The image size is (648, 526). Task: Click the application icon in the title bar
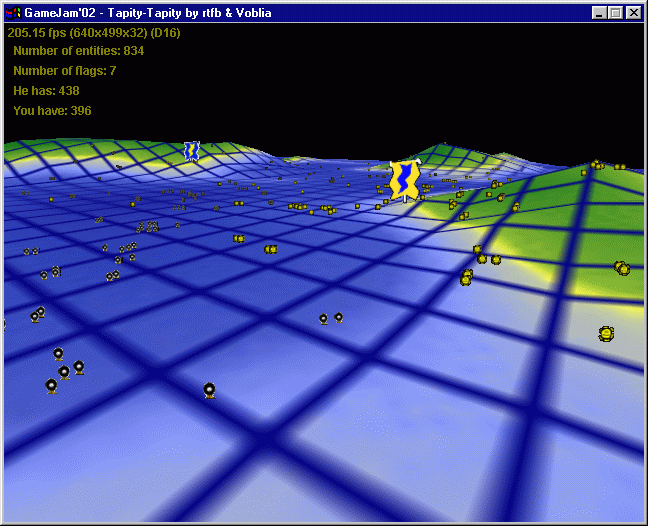pyautogui.click(x=13, y=13)
